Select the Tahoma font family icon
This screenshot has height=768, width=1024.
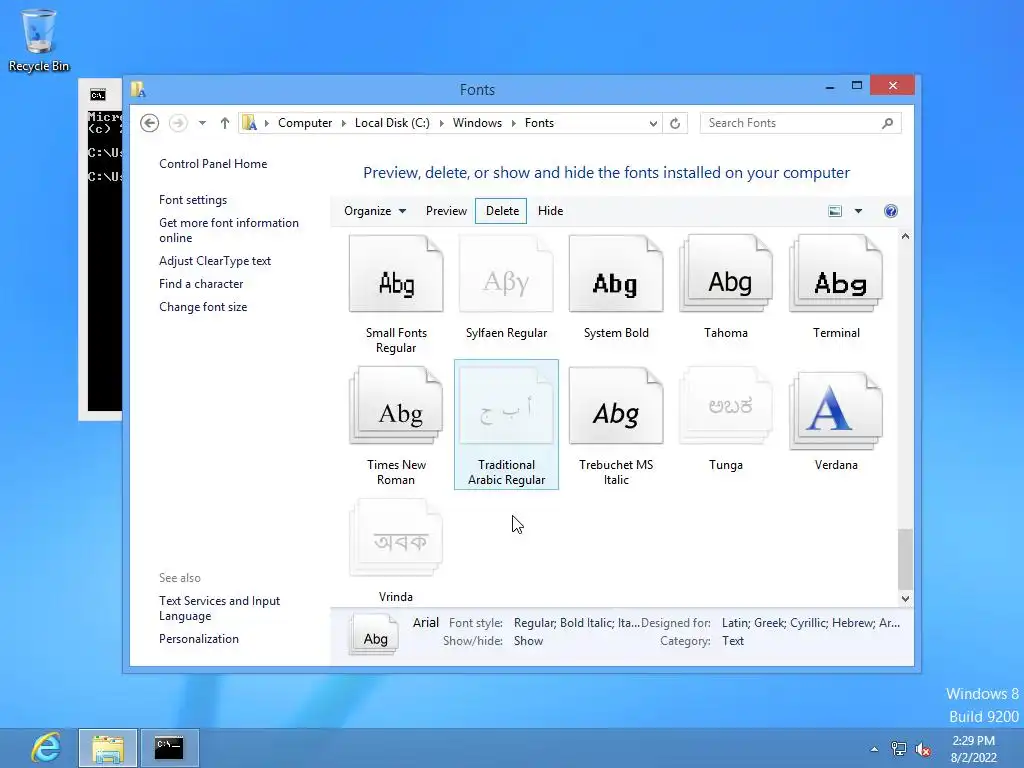tap(726, 274)
